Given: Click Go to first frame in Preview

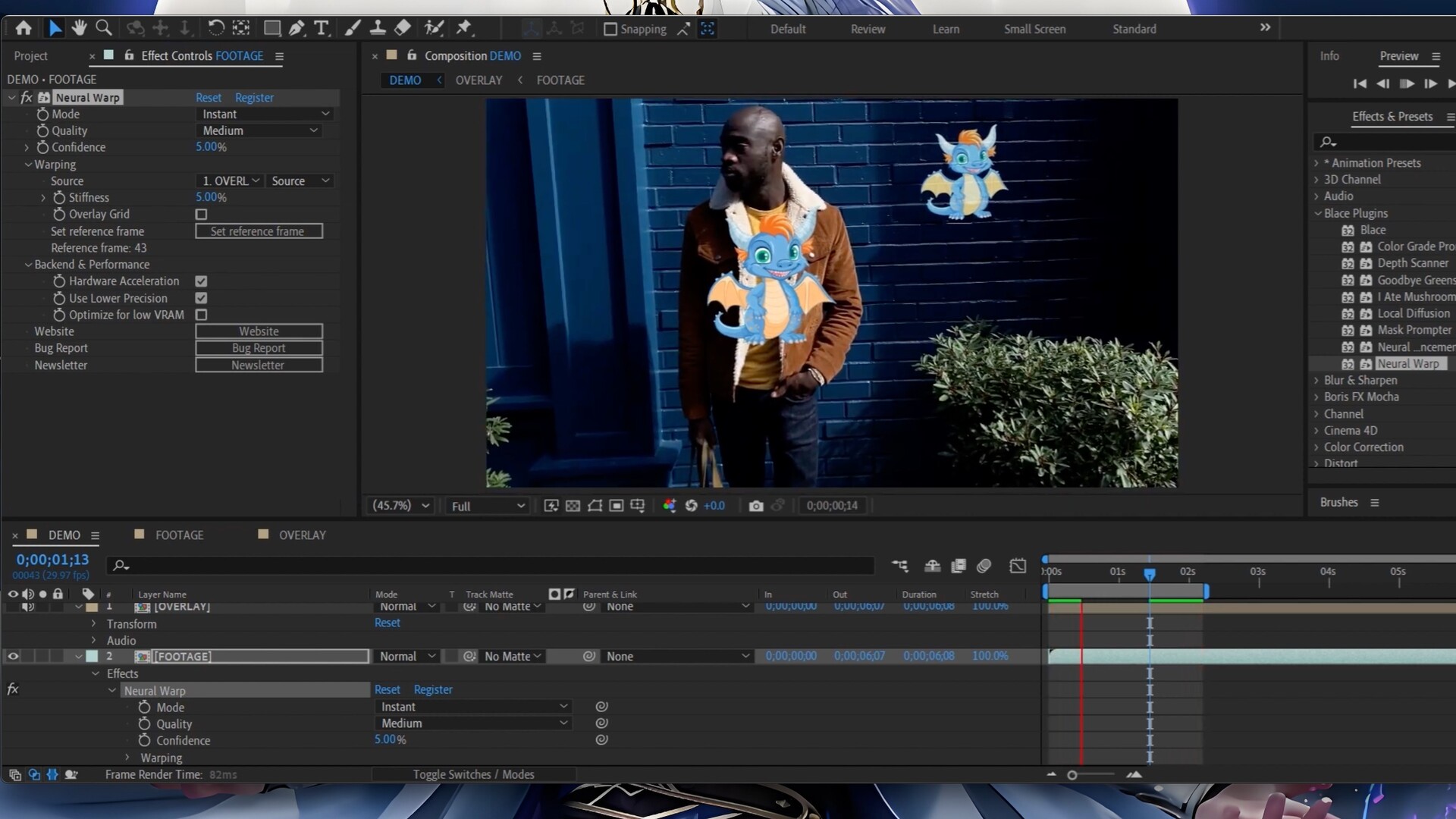Looking at the screenshot, I should [x=1360, y=83].
